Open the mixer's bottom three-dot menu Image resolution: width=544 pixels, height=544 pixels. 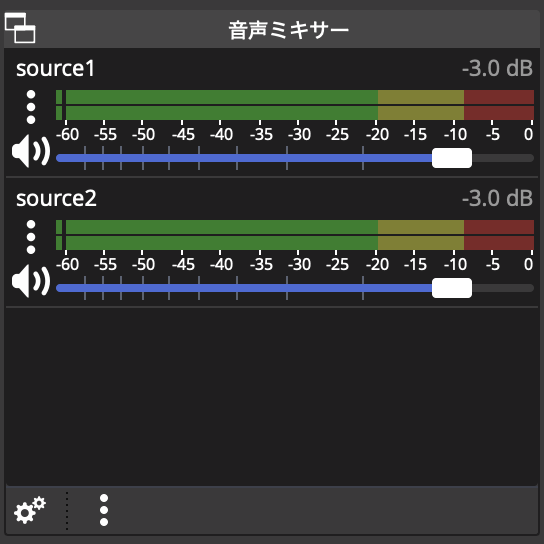tap(104, 510)
